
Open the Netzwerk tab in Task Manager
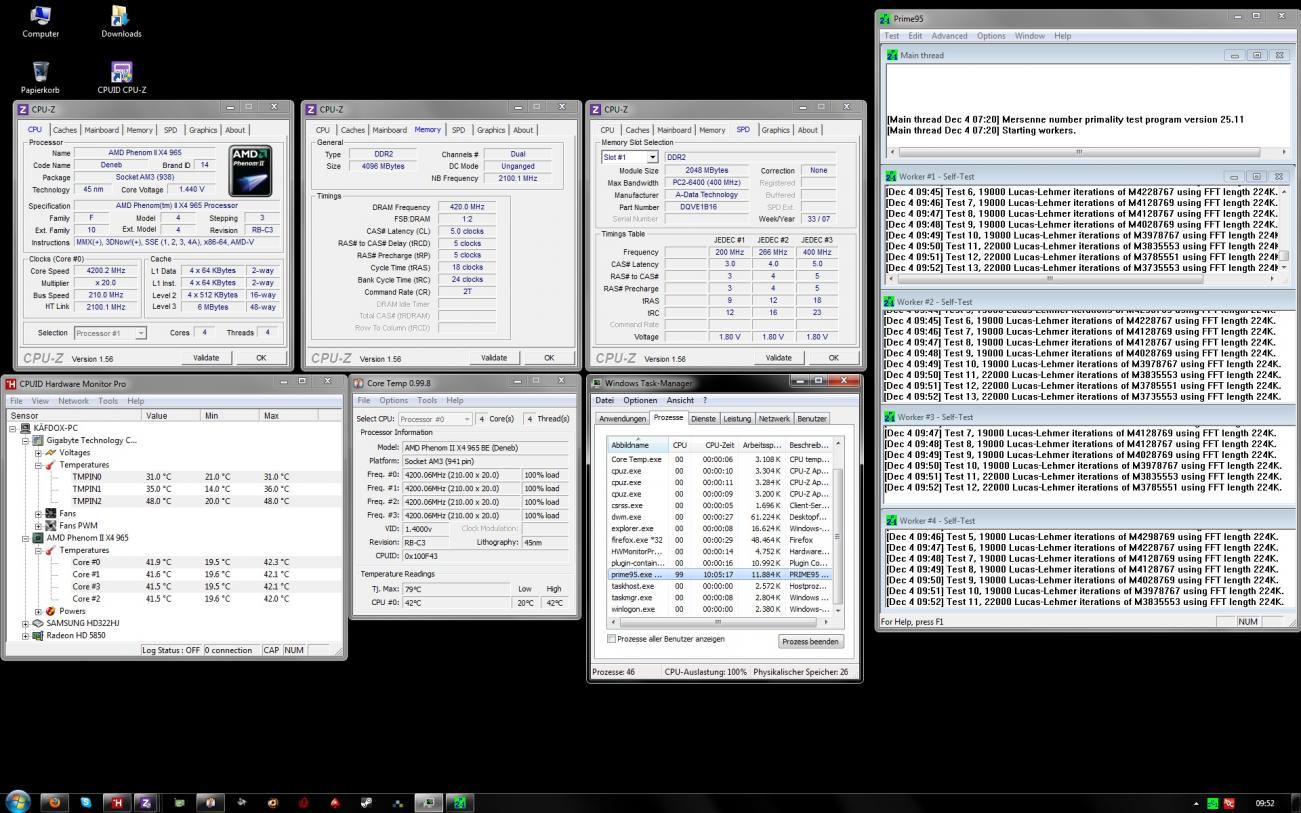tap(773, 419)
